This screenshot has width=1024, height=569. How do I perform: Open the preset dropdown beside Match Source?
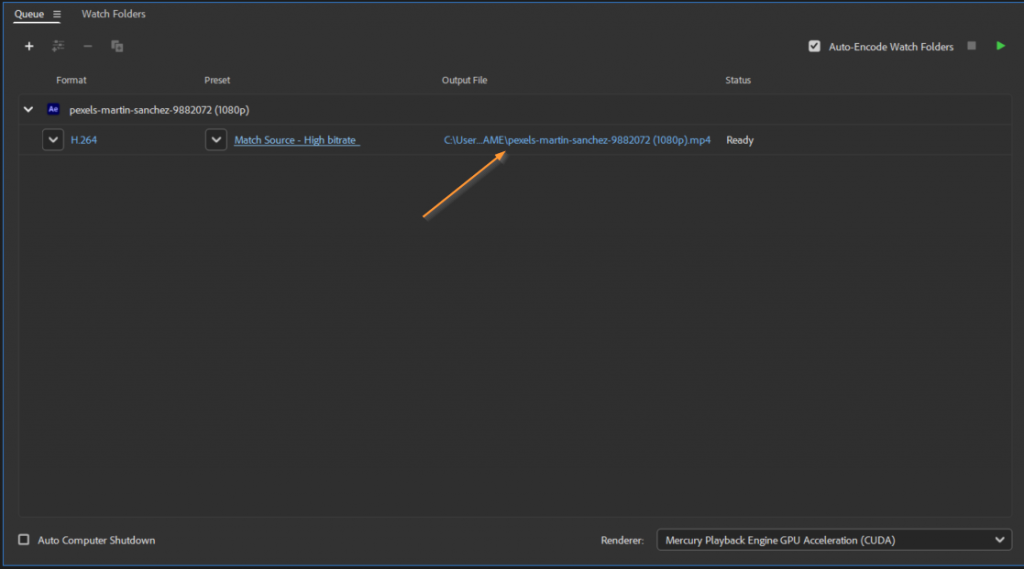pos(216,140)
